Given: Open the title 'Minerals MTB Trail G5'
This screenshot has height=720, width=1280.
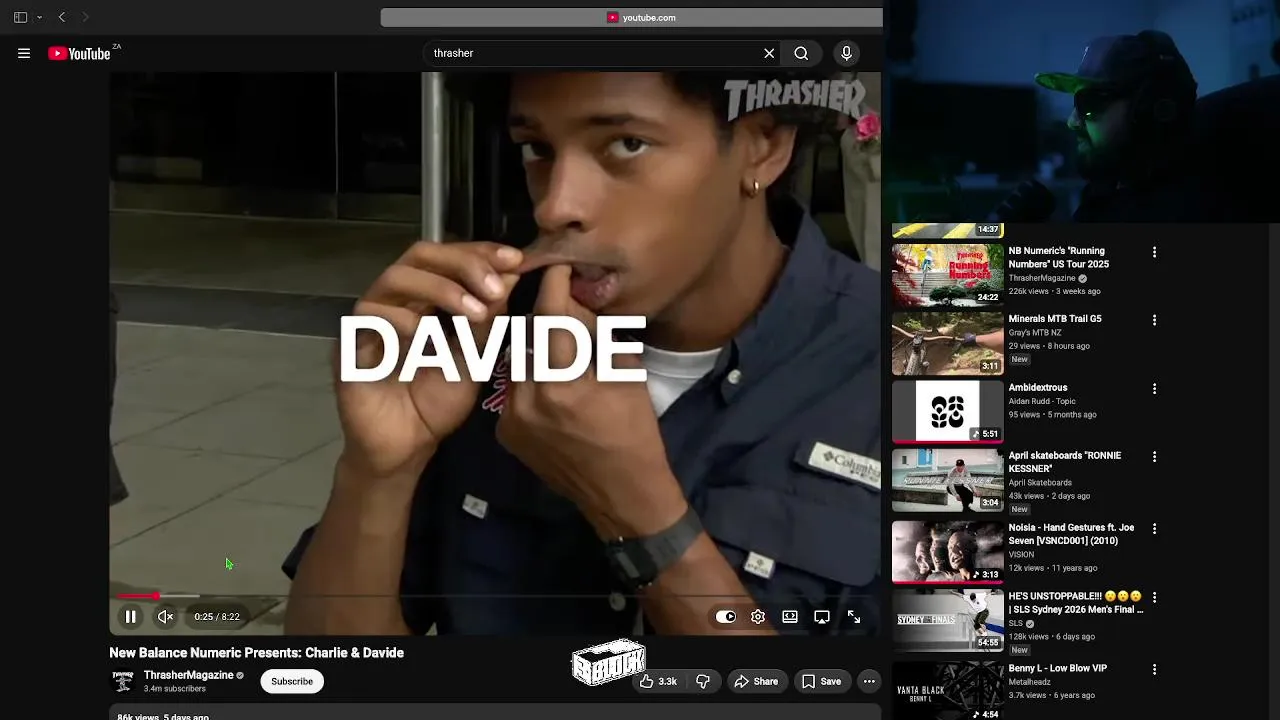Looking at the screenshot, I should (1055, 319).
